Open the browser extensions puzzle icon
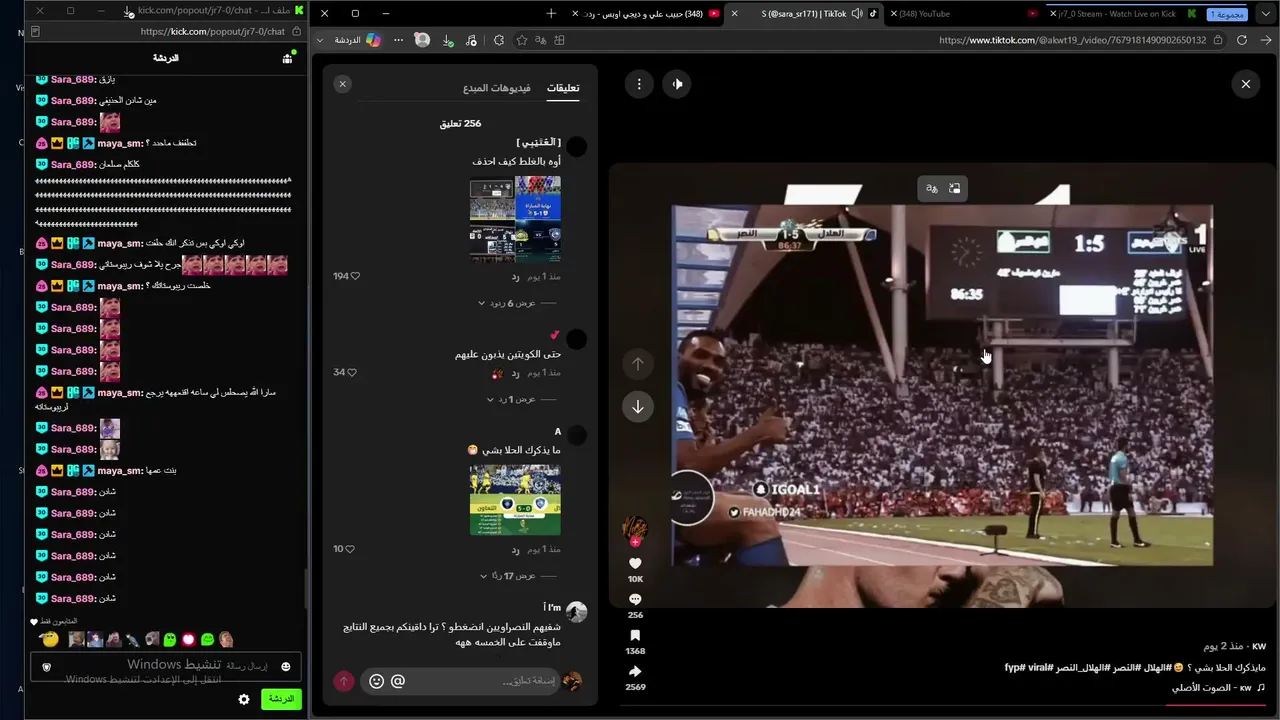The image size is (1280, 720). pyautogui.click(x=499, y=40)
